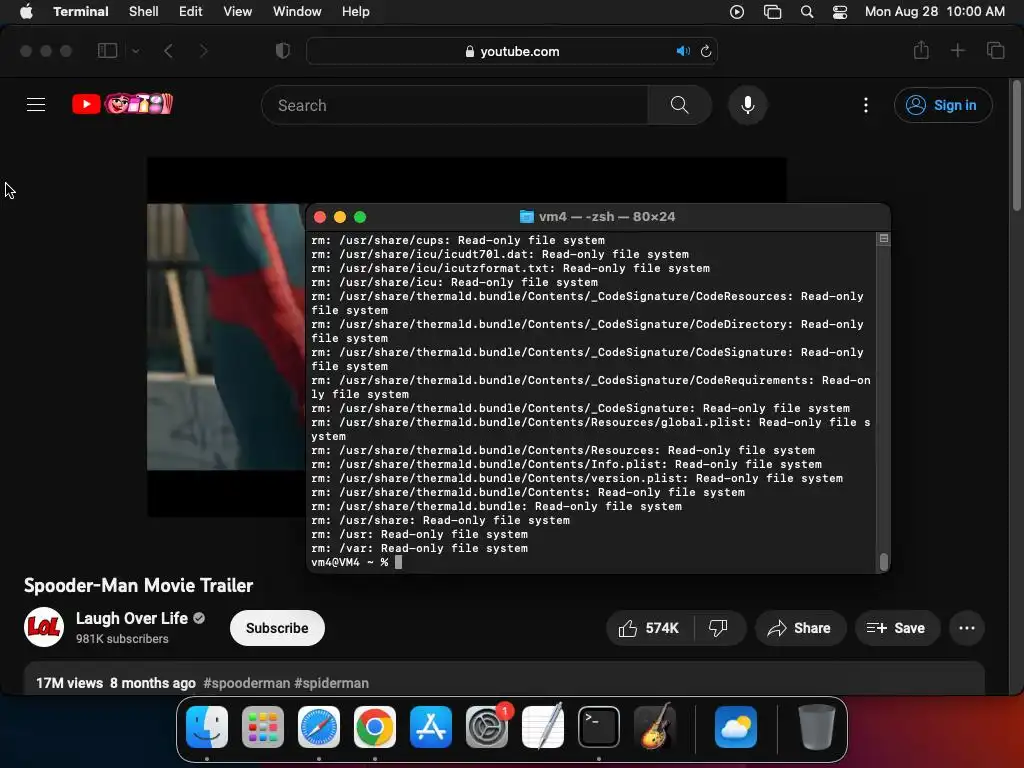Mute the Safari tab audio icon
Screen dimensions: 1024x768
tap(683, 51)
